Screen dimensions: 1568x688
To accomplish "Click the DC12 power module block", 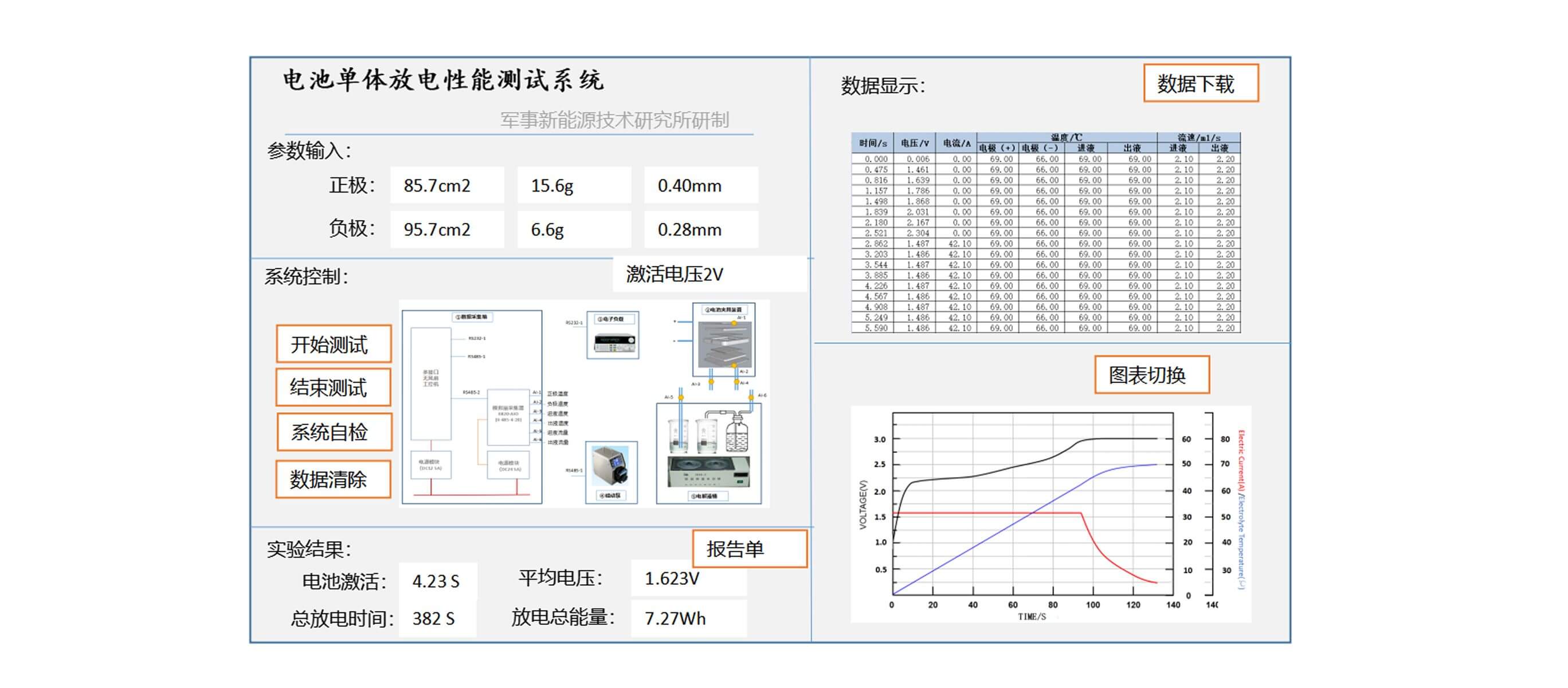I will 430,465.
